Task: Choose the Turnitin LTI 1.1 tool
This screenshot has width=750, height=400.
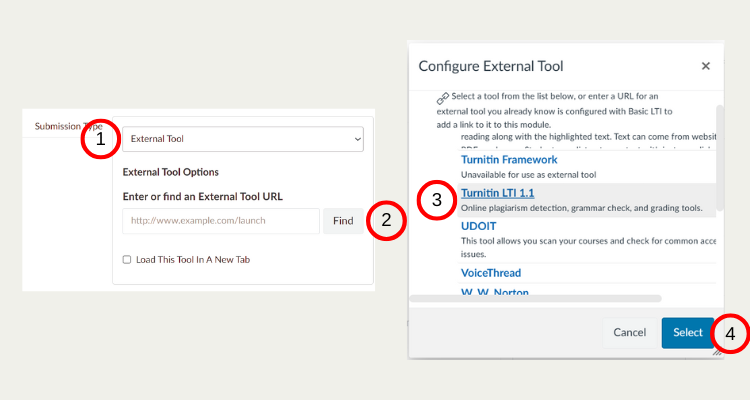Action: tap(511, 193)
